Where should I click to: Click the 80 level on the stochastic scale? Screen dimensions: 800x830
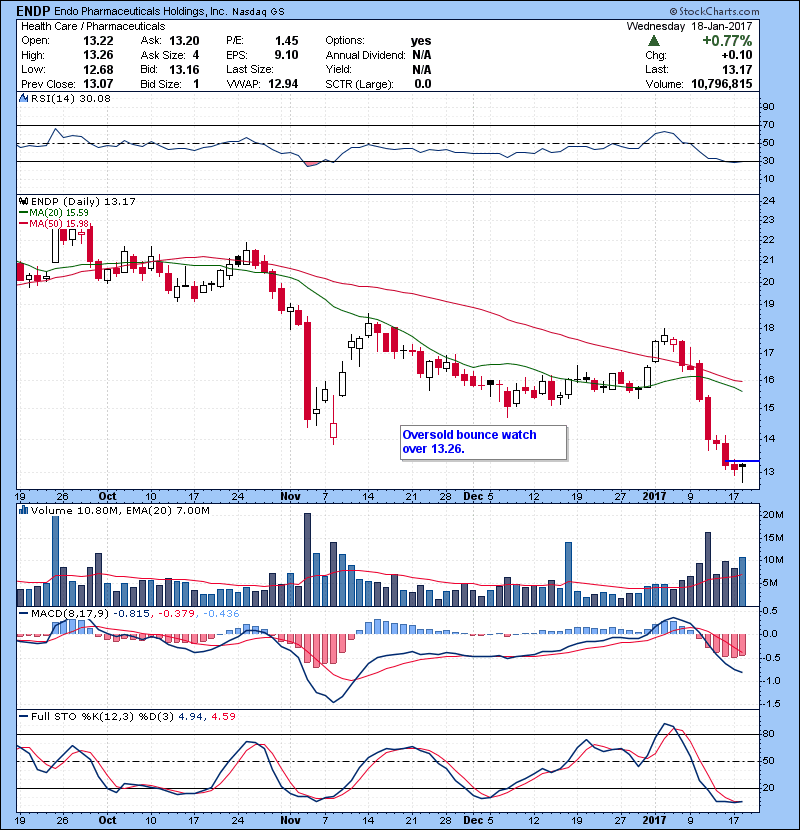pos(768,734)
